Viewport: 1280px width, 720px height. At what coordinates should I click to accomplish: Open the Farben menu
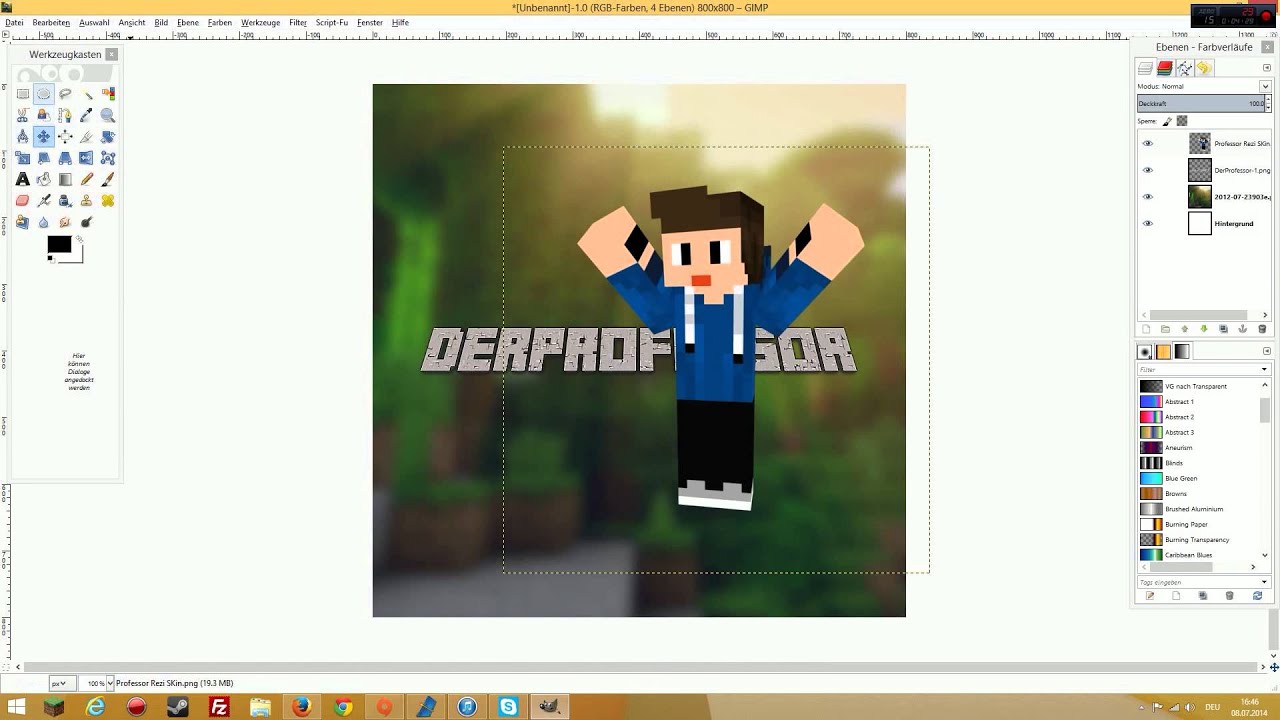click(220, 22)
